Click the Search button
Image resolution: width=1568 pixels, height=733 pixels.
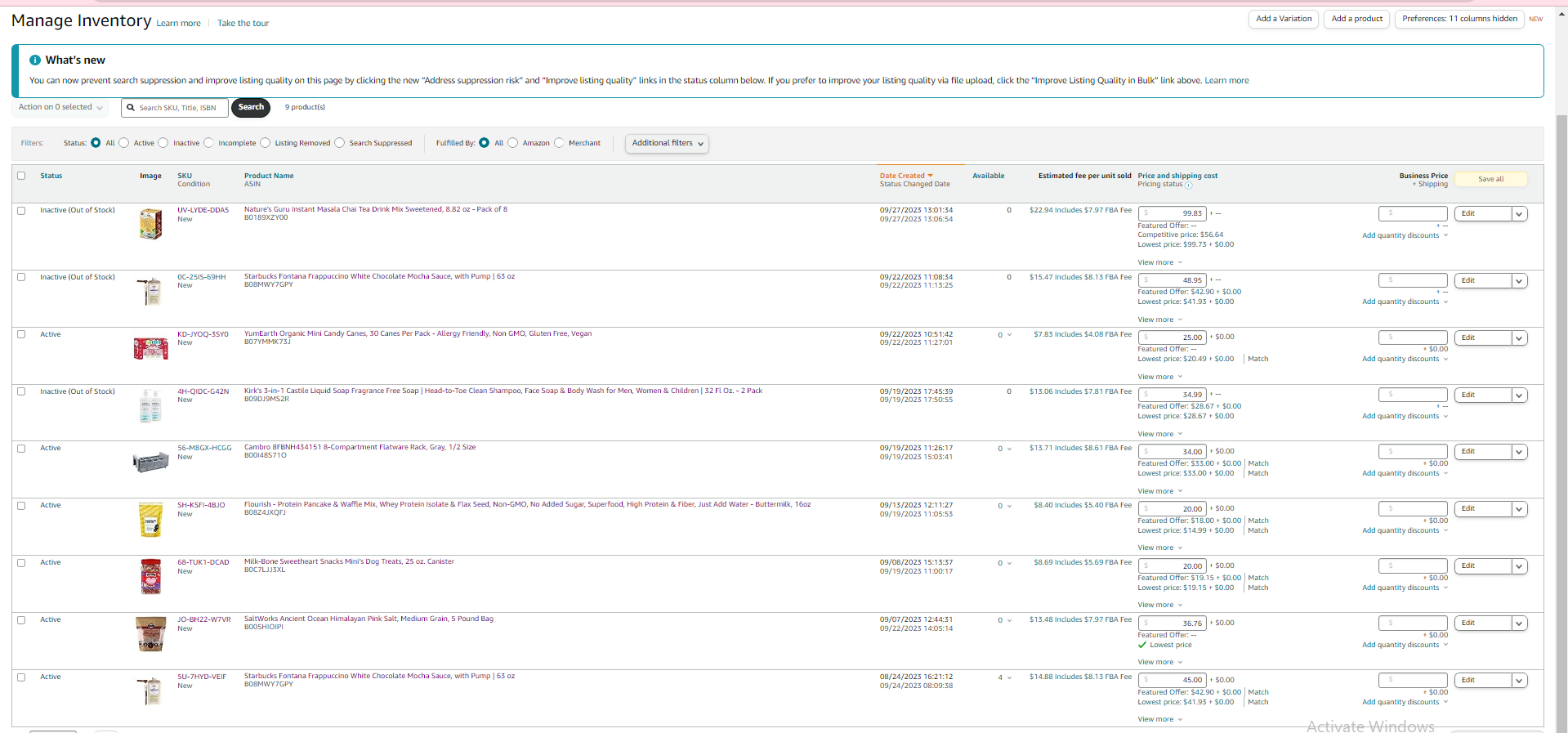pos(251,107)
